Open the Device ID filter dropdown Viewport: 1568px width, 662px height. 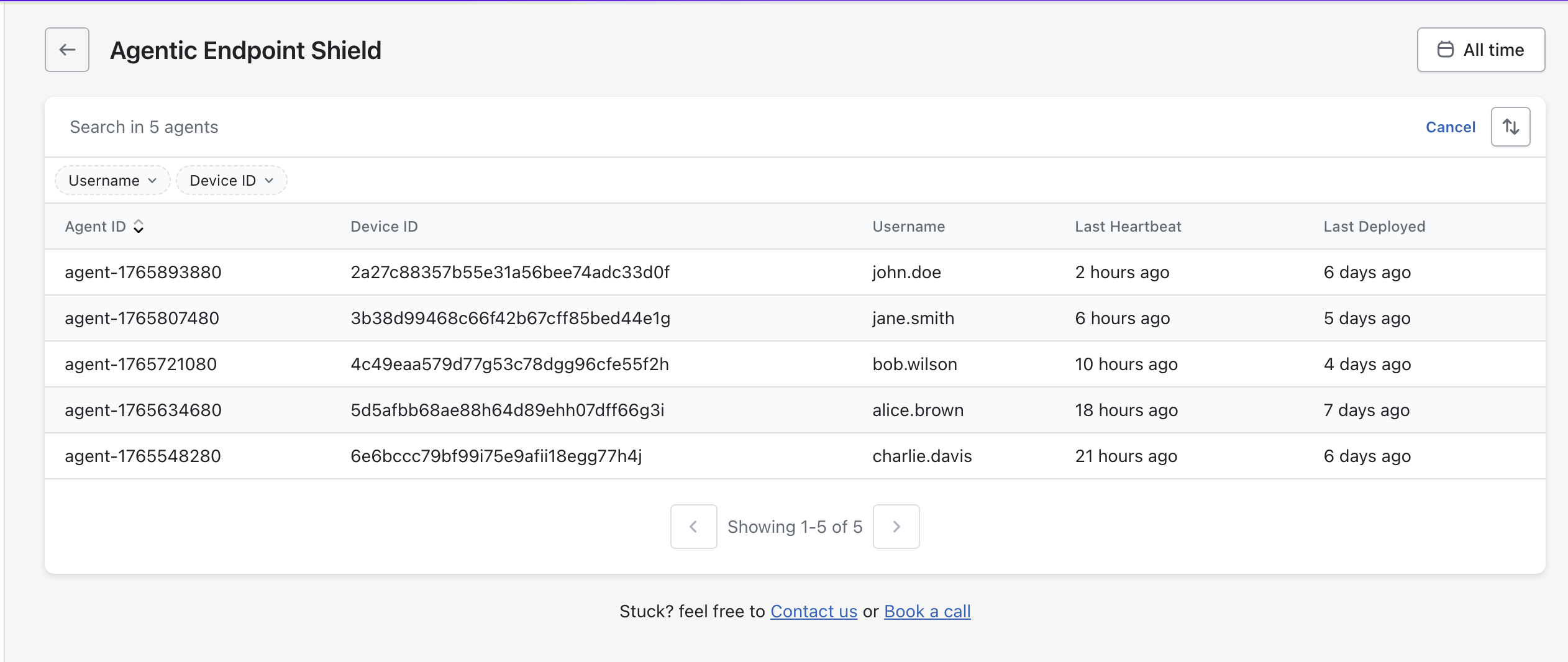[231, 181]
